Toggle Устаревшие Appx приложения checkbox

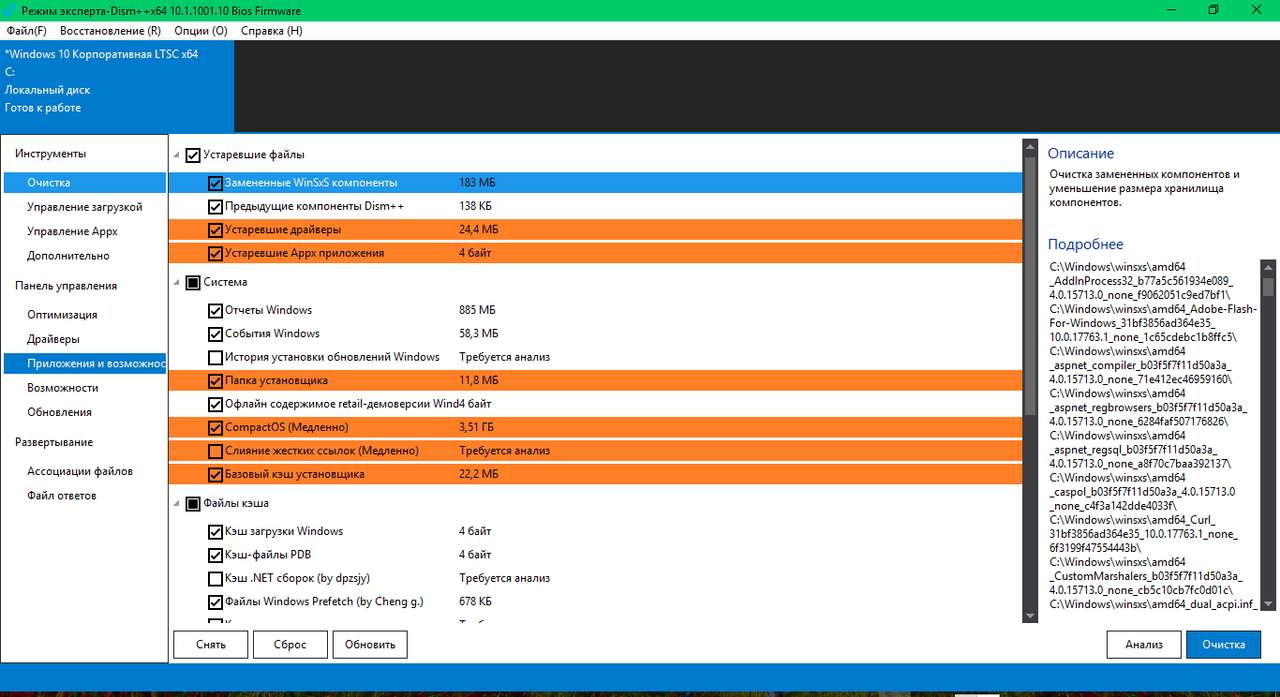215,254
